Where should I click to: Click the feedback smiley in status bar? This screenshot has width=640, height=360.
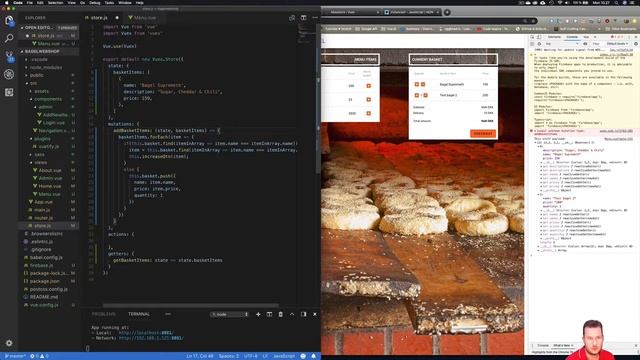tap(303, 356)
